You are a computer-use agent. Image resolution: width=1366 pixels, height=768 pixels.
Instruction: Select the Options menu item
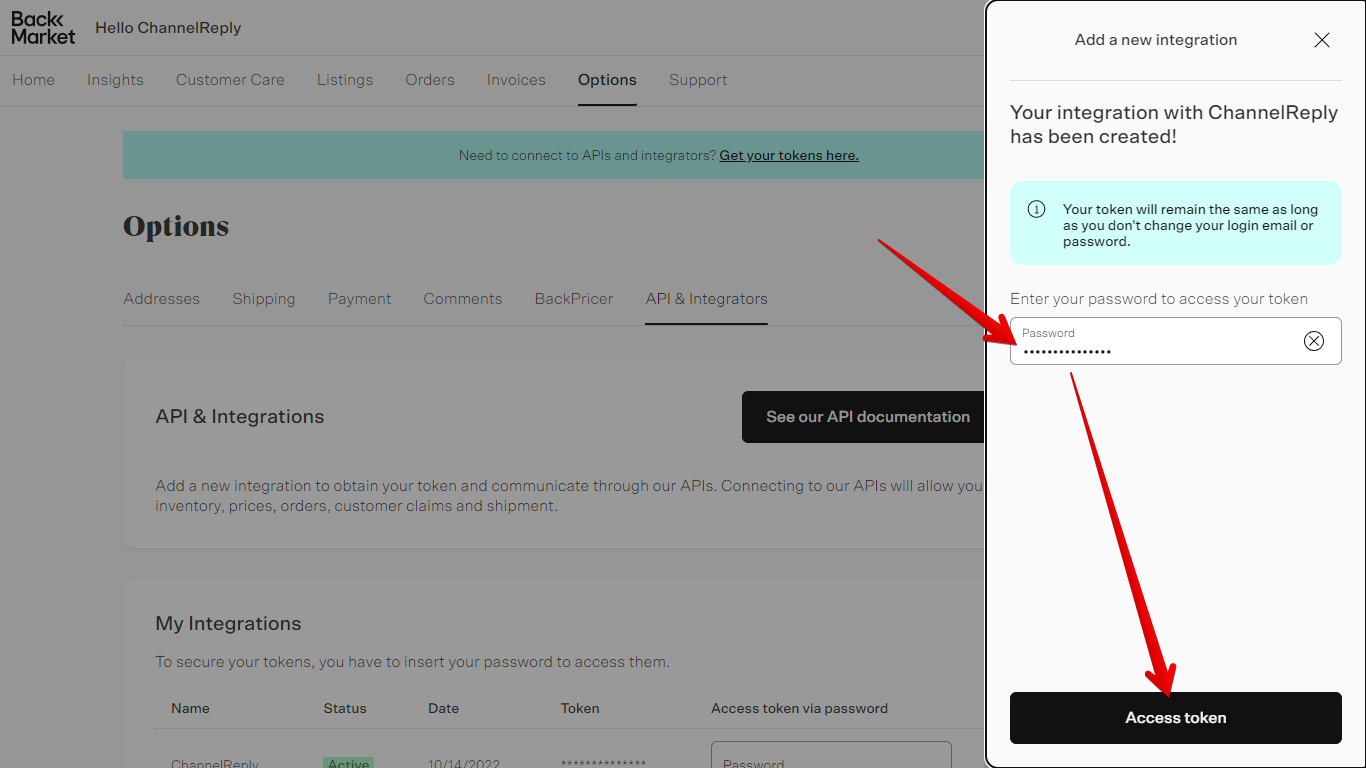607,80
